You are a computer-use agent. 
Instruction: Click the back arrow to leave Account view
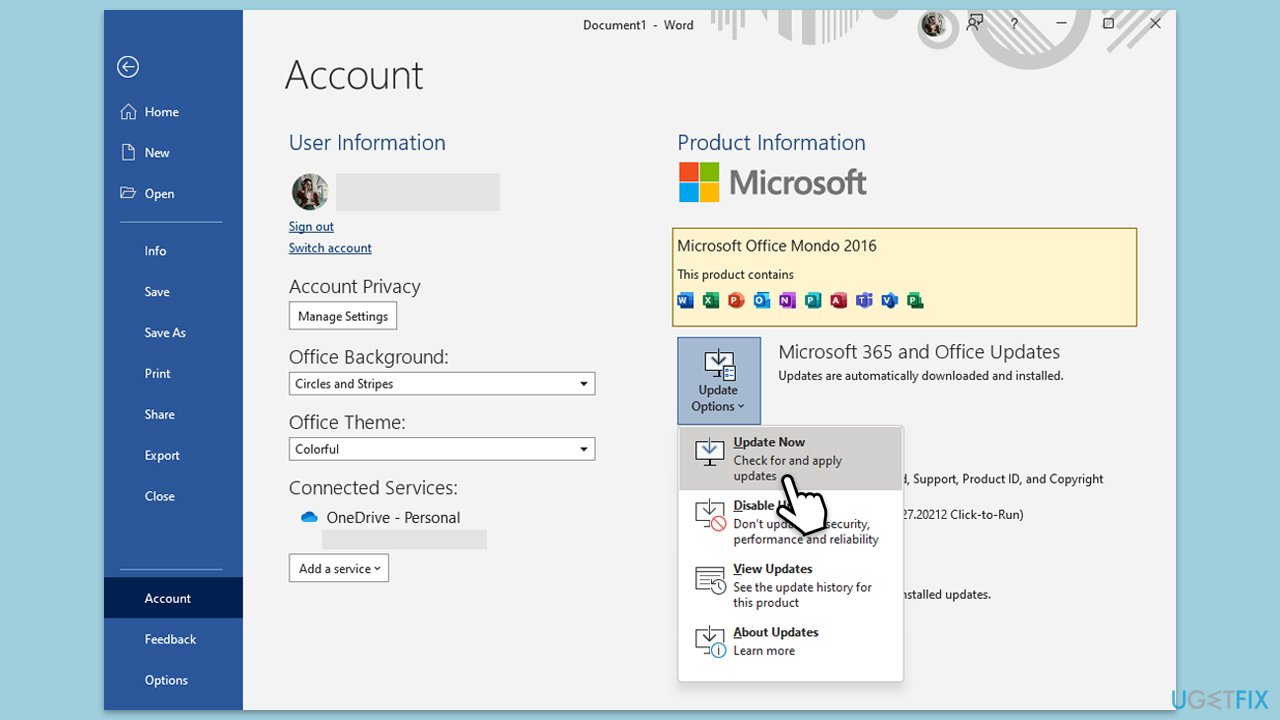tap(128, 67)
